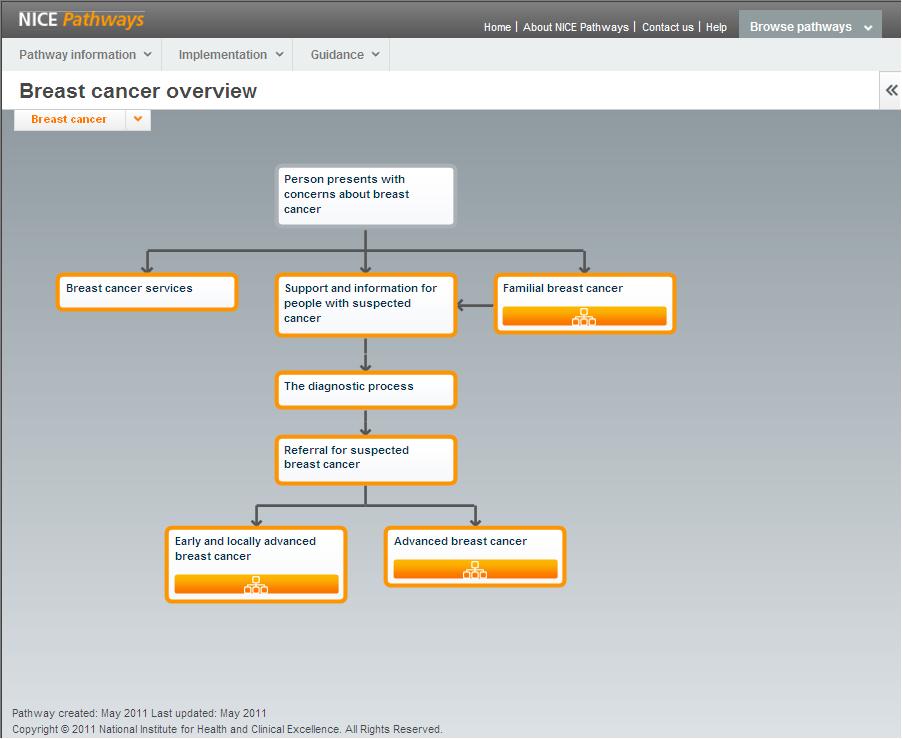This screenshot has width=902, height=739.
Task: Collapse the side panel with the double-chevron
Action: click(890, 90)
